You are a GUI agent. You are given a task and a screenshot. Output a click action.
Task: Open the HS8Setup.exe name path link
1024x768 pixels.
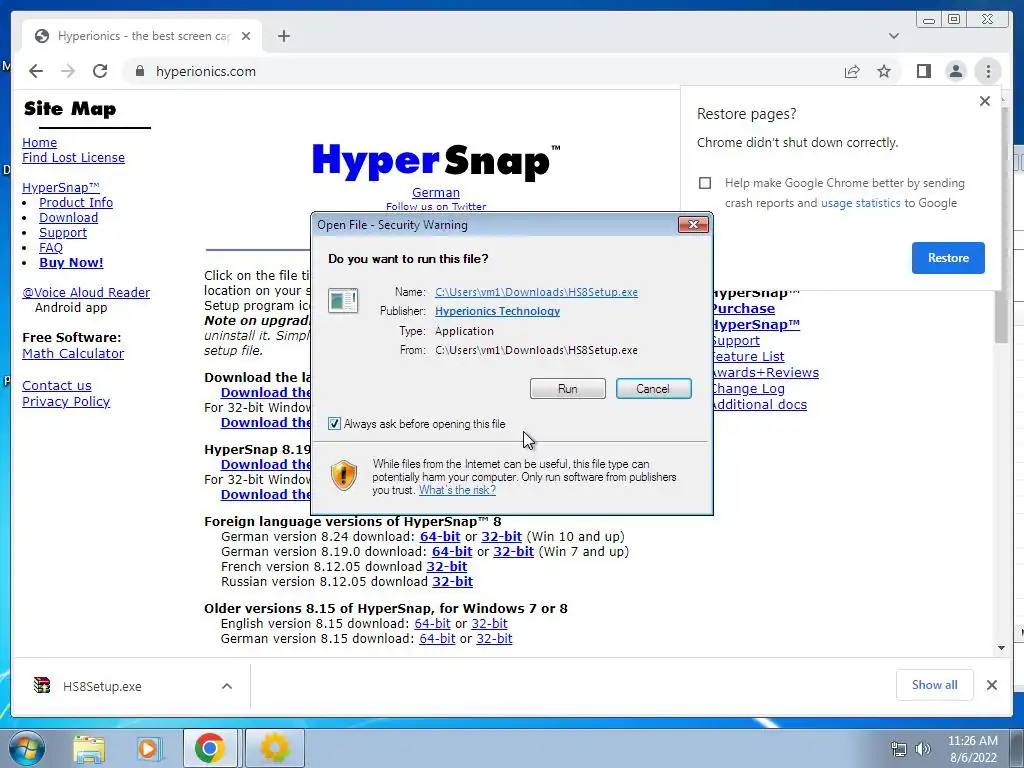coord(536,292)
